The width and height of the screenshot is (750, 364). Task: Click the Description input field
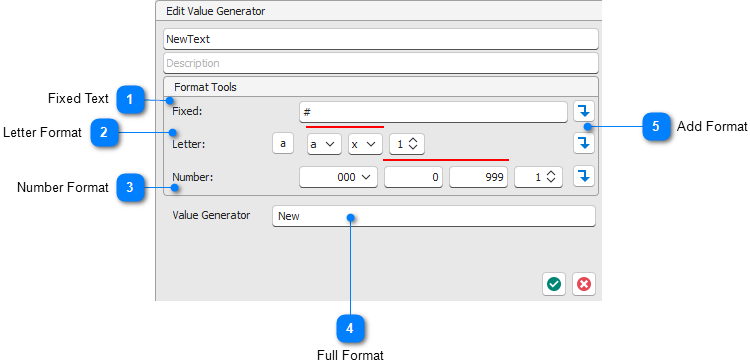[x=381, y=63]
